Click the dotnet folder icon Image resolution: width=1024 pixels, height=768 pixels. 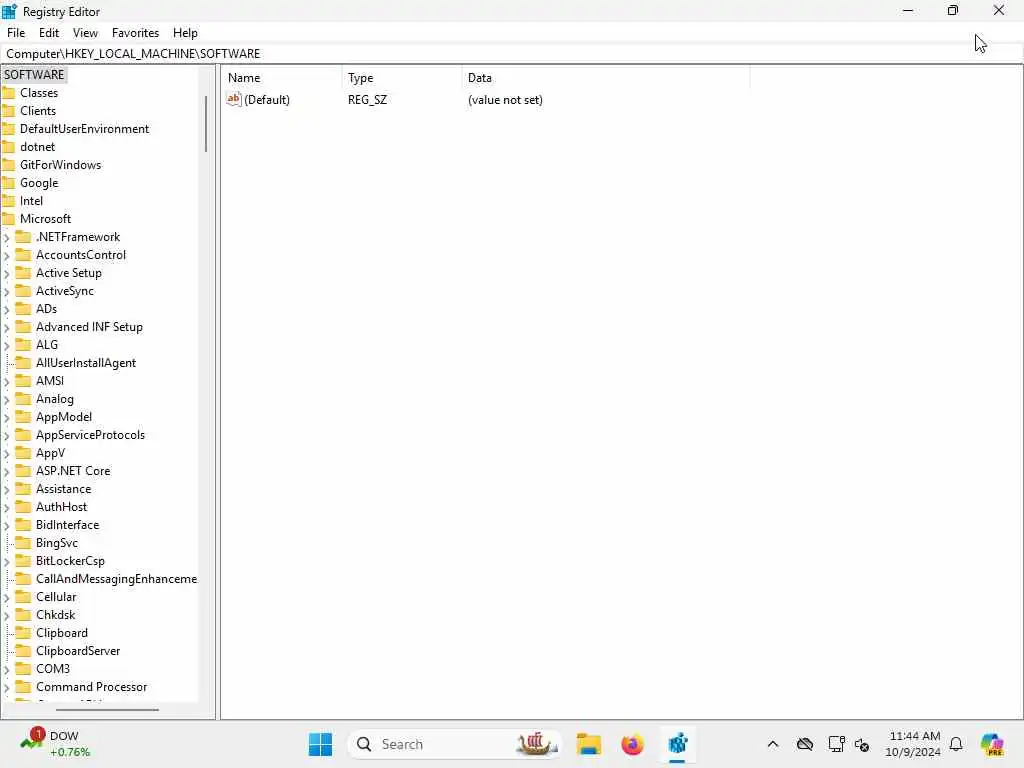point(8,147)
